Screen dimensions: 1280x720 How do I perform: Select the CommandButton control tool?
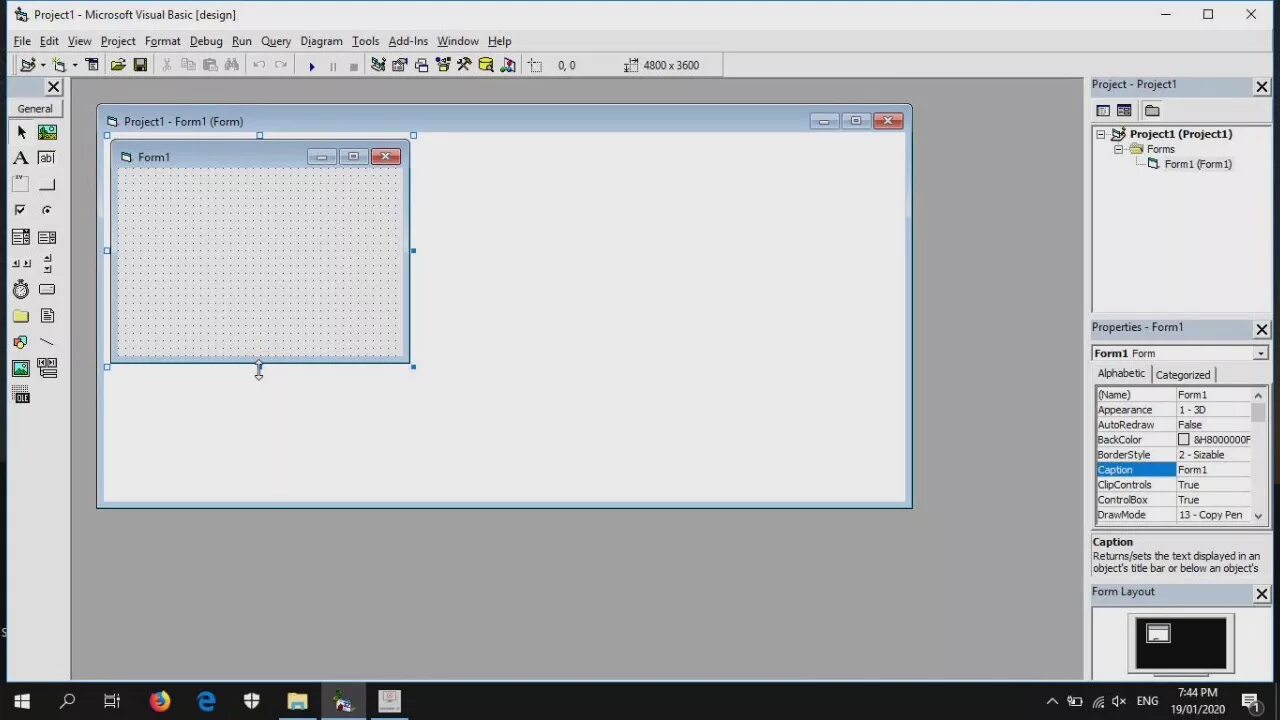coord(47,184)
